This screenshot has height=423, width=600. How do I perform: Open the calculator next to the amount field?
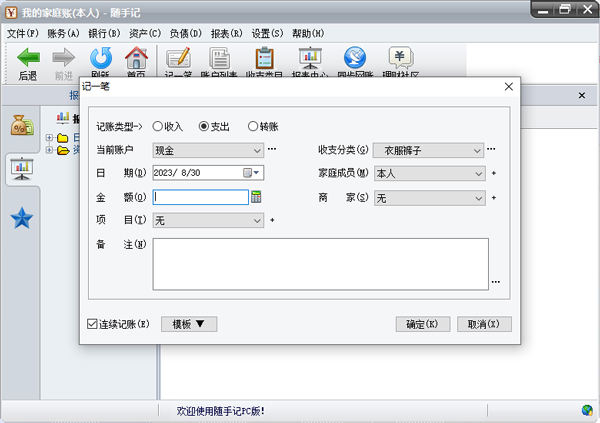point(256,197)
